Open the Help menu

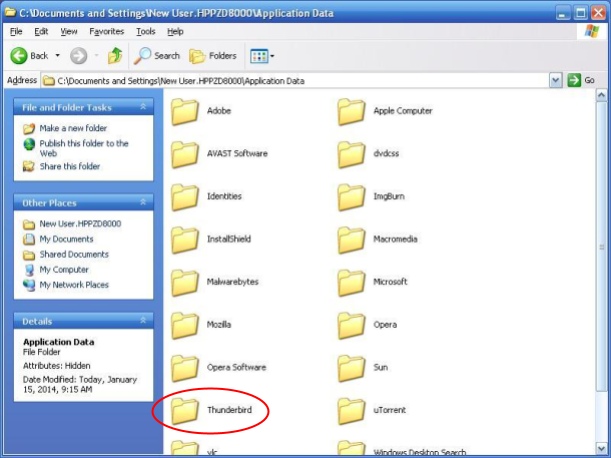[x=175, y=32]
